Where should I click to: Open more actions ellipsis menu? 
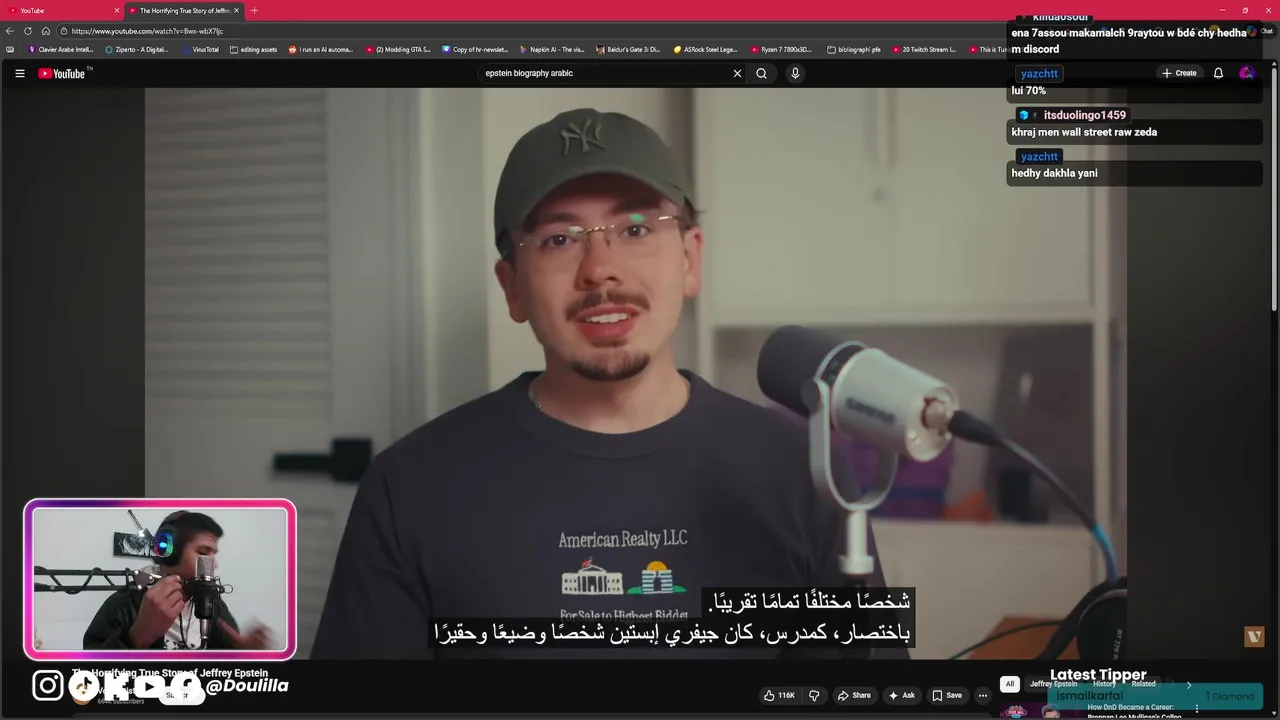click(x=983, y=695)
